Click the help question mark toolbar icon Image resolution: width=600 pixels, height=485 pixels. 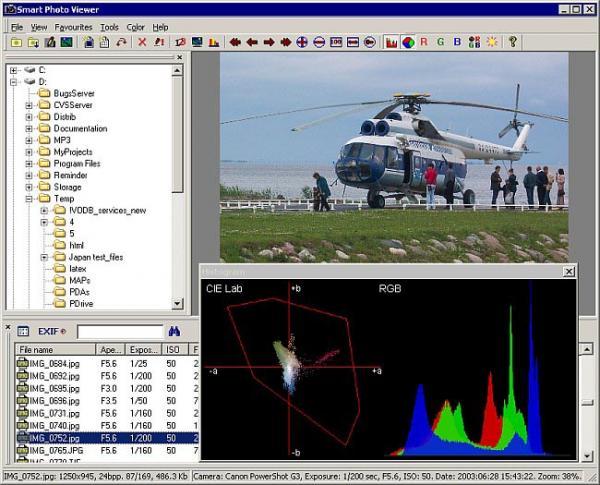(513, 42)
